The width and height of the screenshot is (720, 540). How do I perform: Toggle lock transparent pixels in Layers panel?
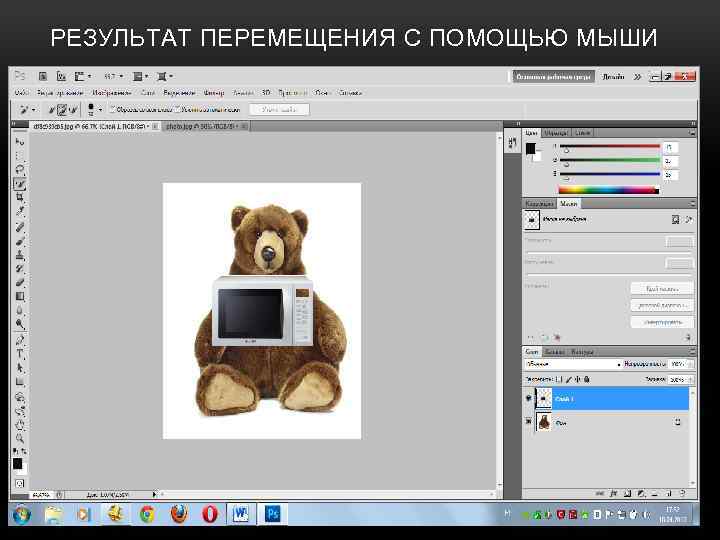[x=559, y=379]
